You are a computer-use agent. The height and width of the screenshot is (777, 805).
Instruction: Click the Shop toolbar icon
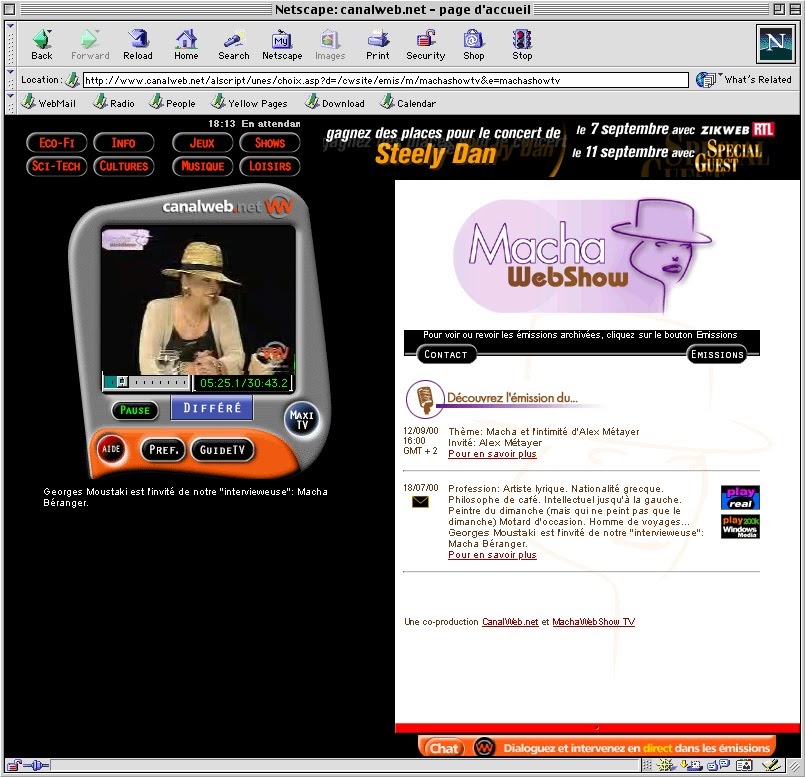473,44
